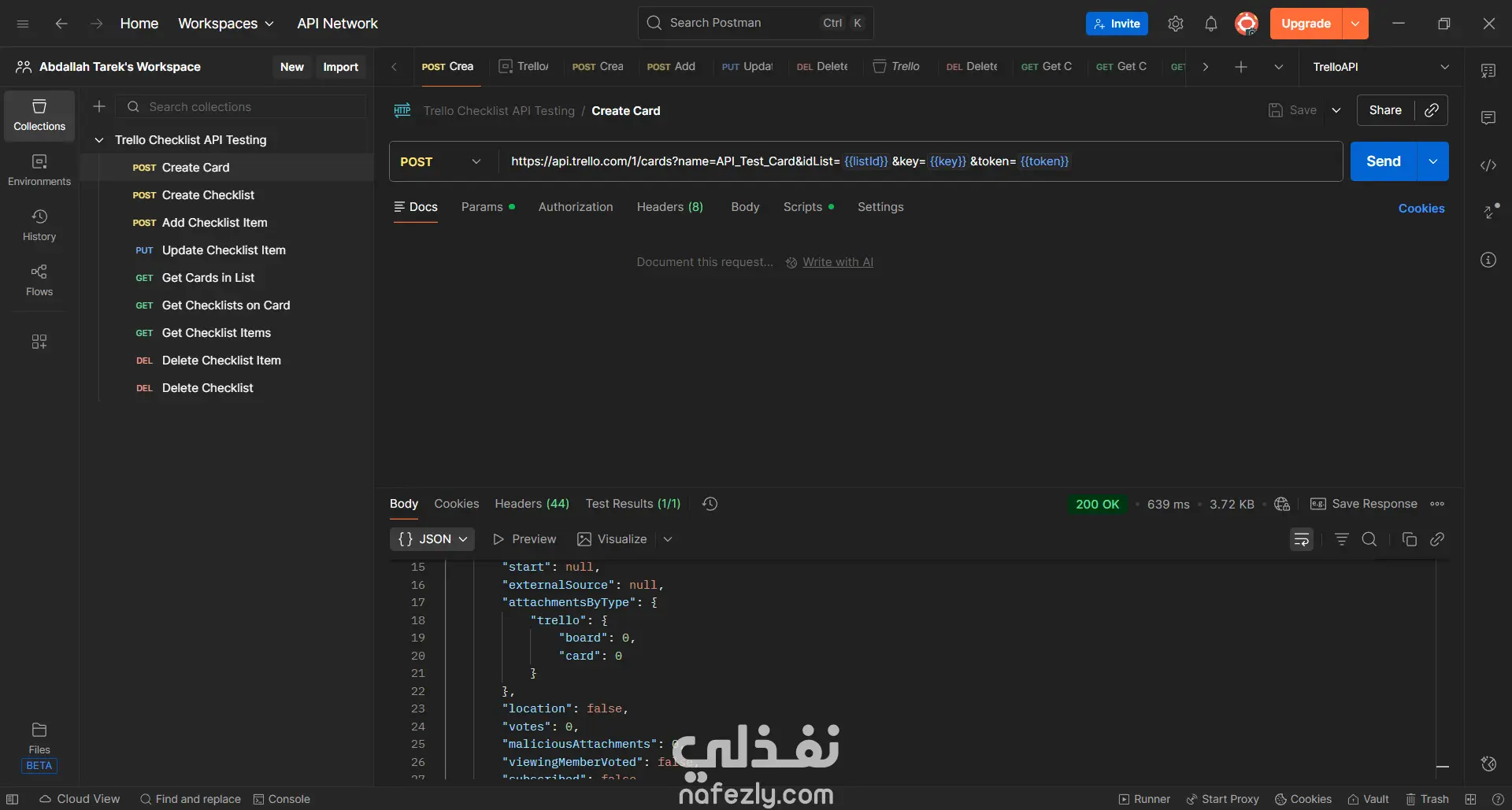Toggle two-pane view in status bar

(1470, 799)
